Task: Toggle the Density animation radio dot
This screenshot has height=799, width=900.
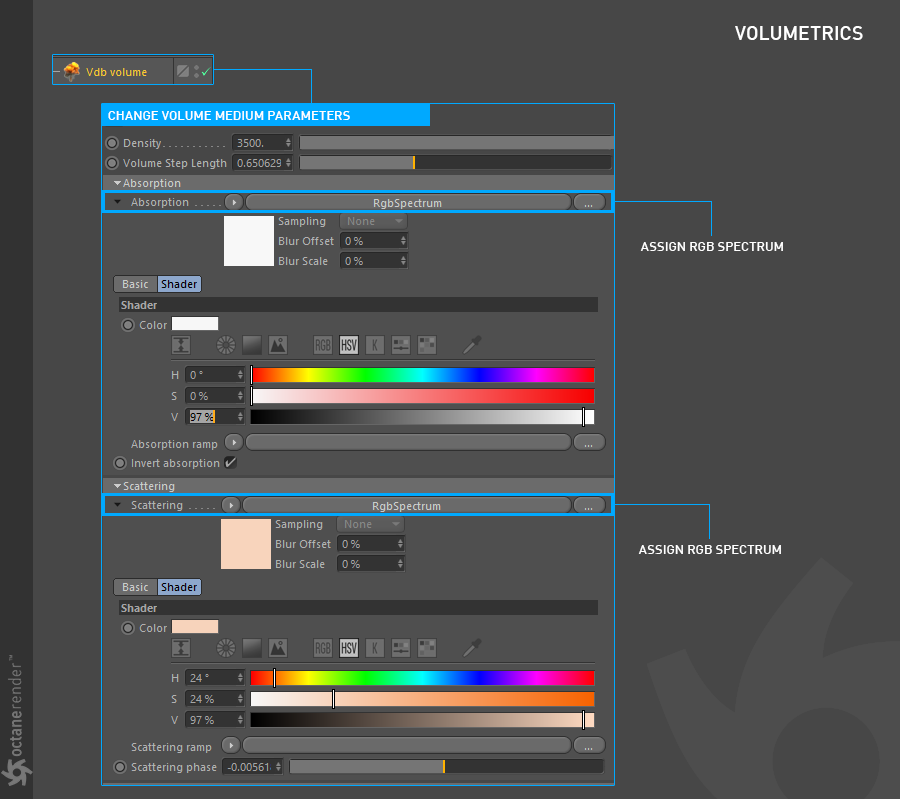Action: pyautogui.click(x=112, y=143)
